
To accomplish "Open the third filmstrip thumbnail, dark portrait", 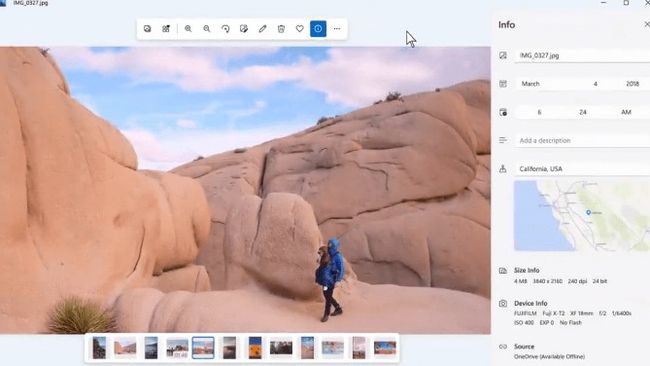I will pyautogui.click(x=151, y=347).
